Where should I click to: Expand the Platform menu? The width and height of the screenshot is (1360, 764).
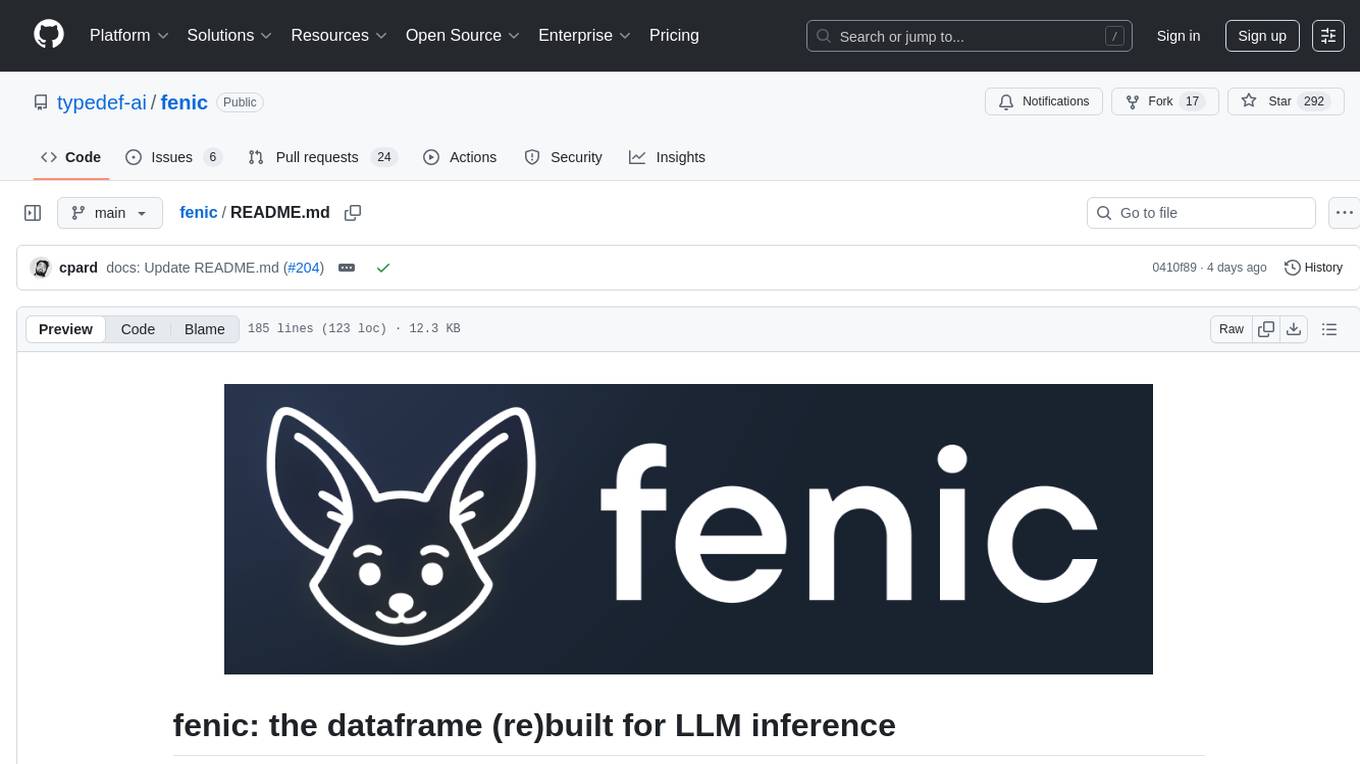pos(129,35)
